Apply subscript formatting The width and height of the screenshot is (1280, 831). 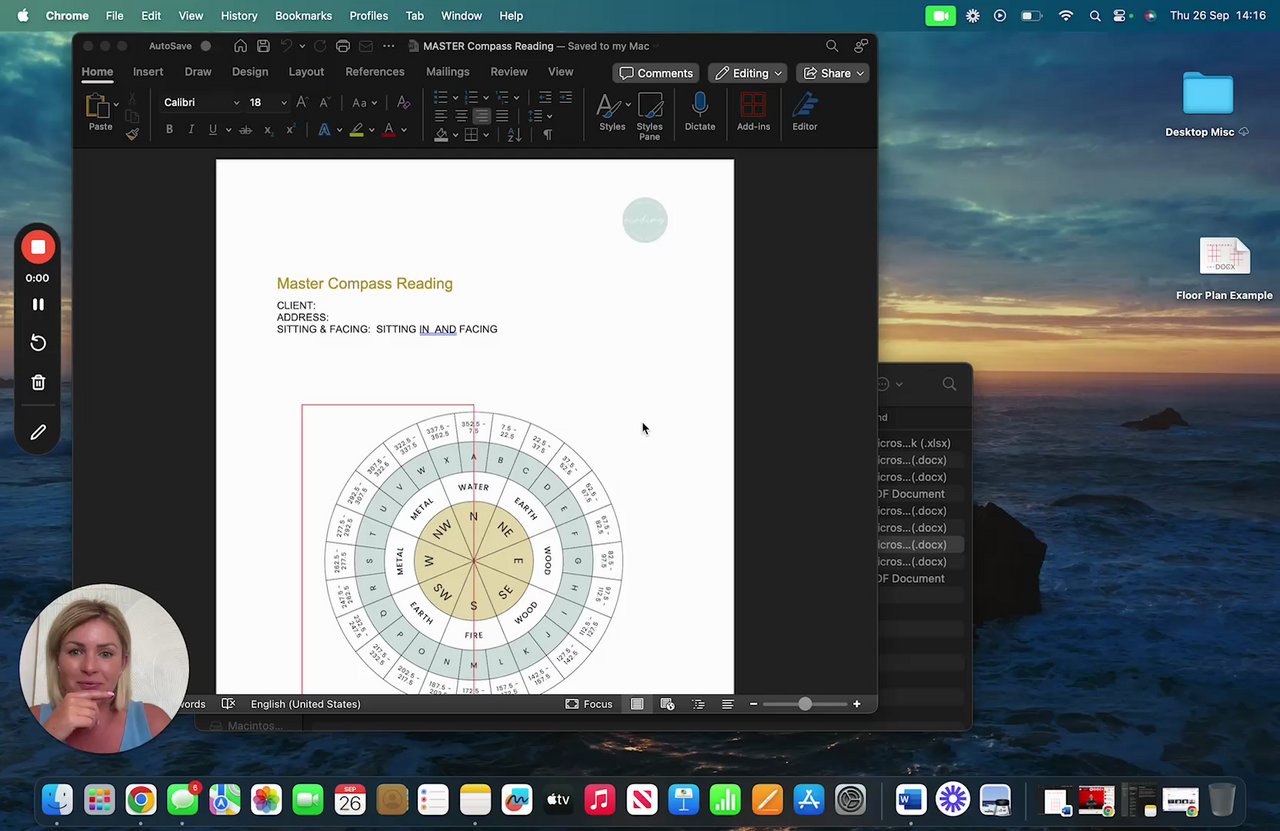click(x=268, y=130)
